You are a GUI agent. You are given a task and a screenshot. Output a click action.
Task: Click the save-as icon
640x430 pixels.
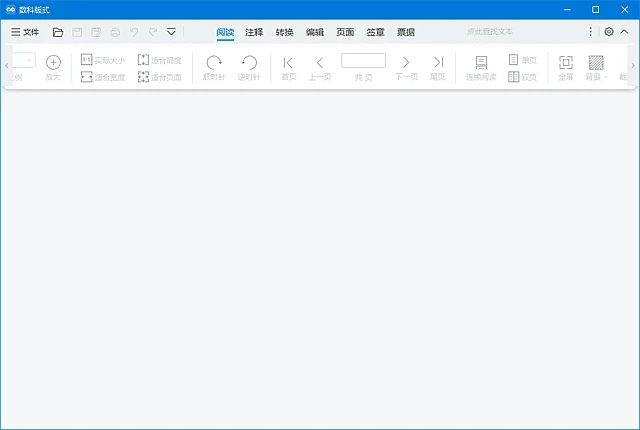click(96, 32)
